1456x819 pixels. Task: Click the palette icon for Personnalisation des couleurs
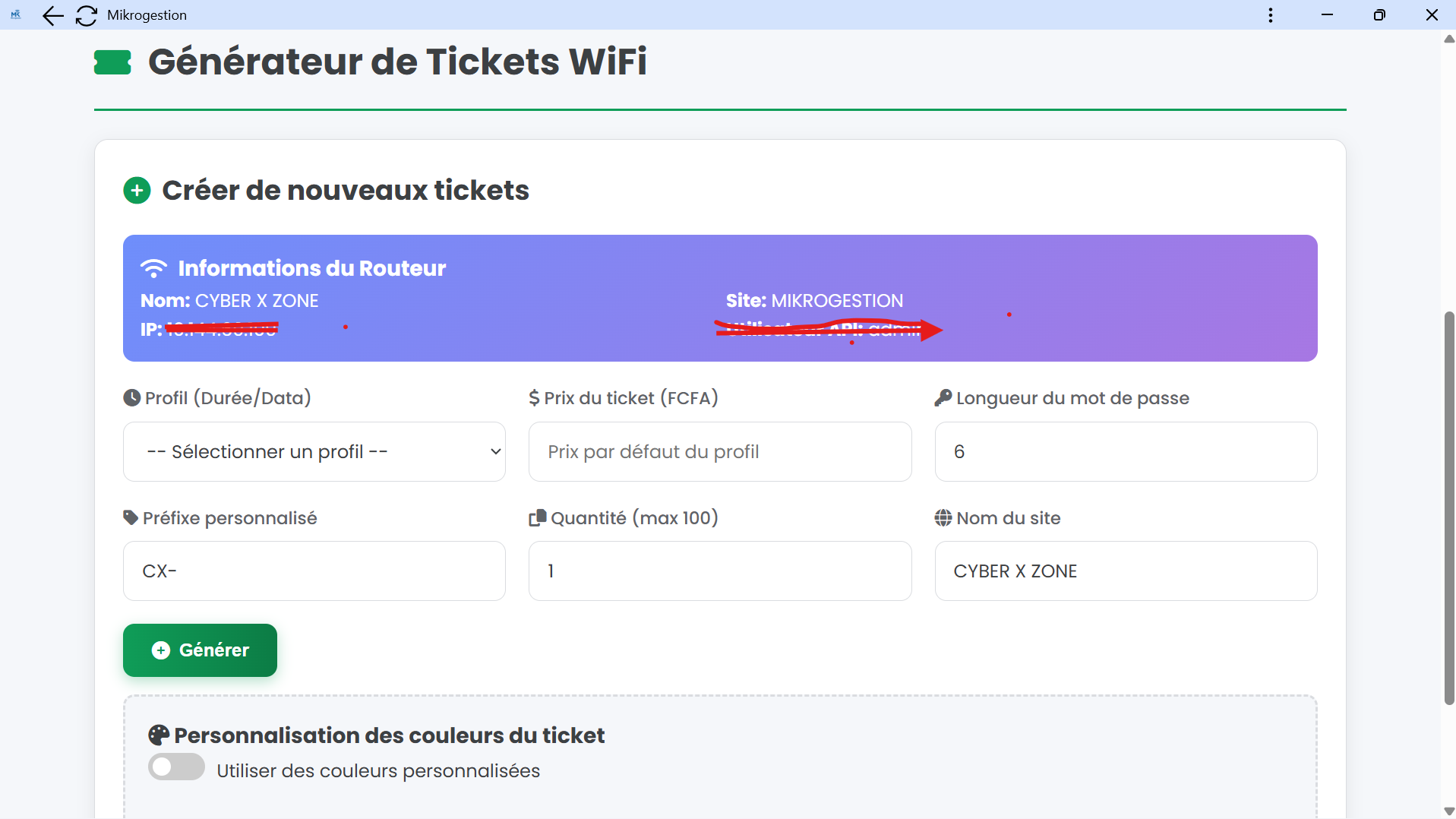coord(159,734)
